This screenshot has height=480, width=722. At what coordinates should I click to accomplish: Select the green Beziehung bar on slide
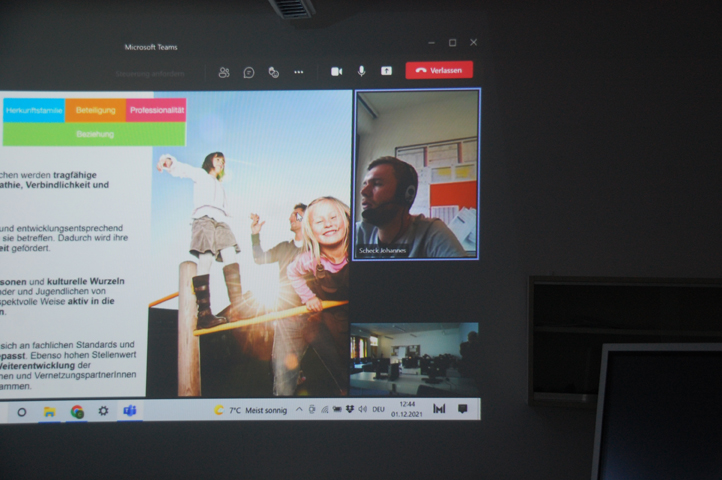(x=94, y=134)
